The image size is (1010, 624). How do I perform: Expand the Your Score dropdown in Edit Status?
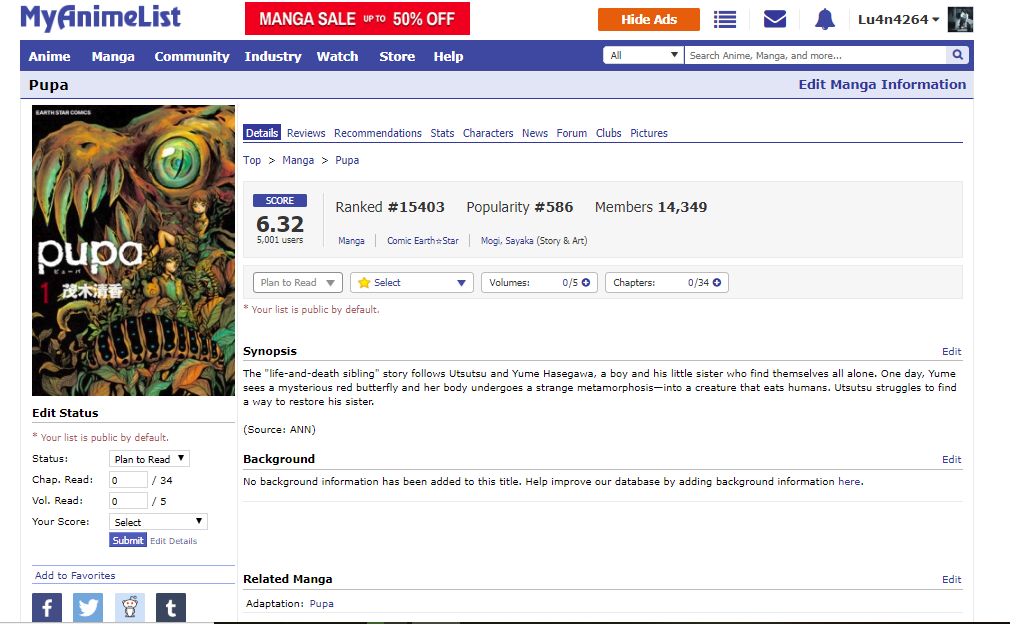158,522
